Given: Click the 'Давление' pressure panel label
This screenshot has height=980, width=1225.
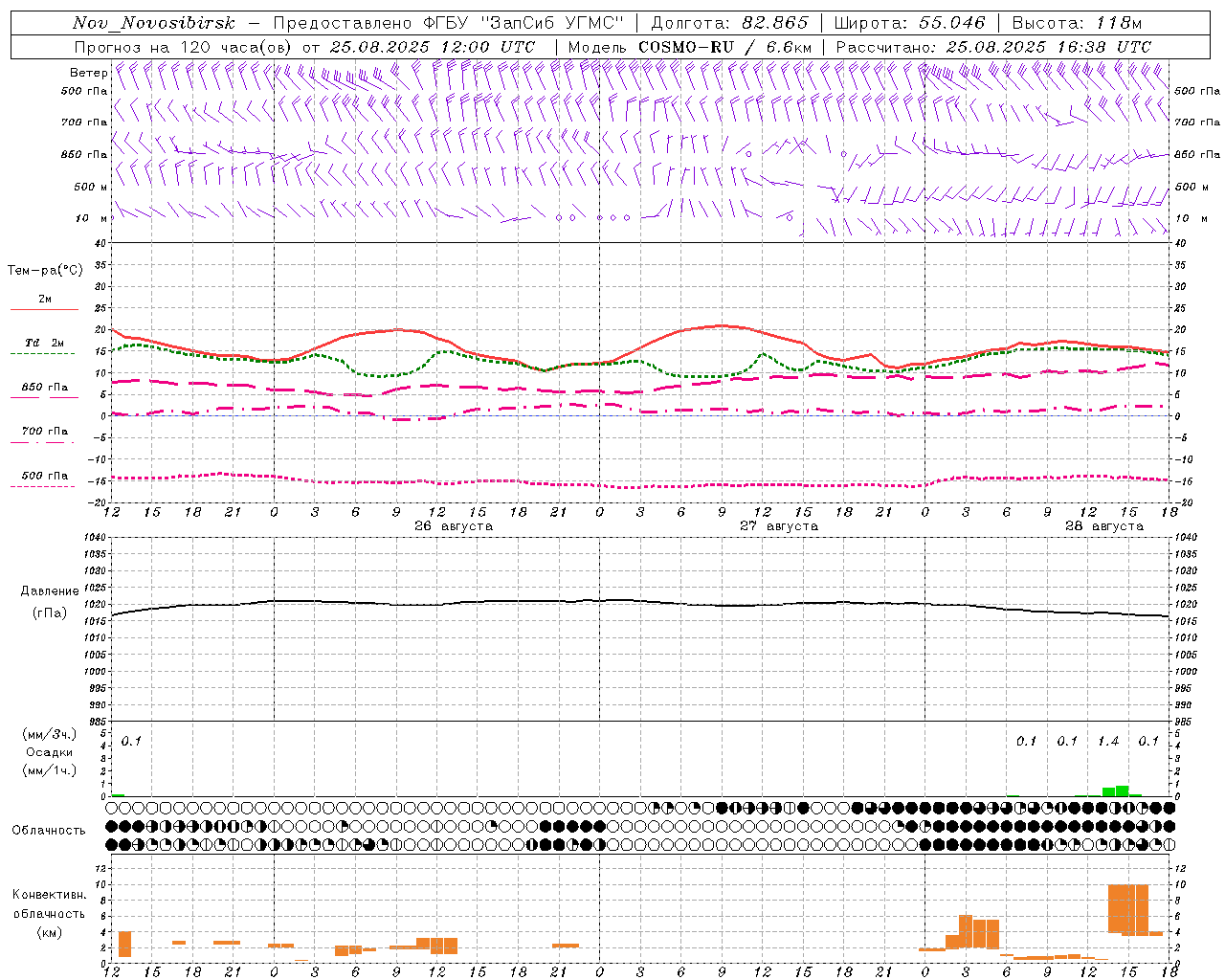Looking at the screenshot, I should [50, 591].
